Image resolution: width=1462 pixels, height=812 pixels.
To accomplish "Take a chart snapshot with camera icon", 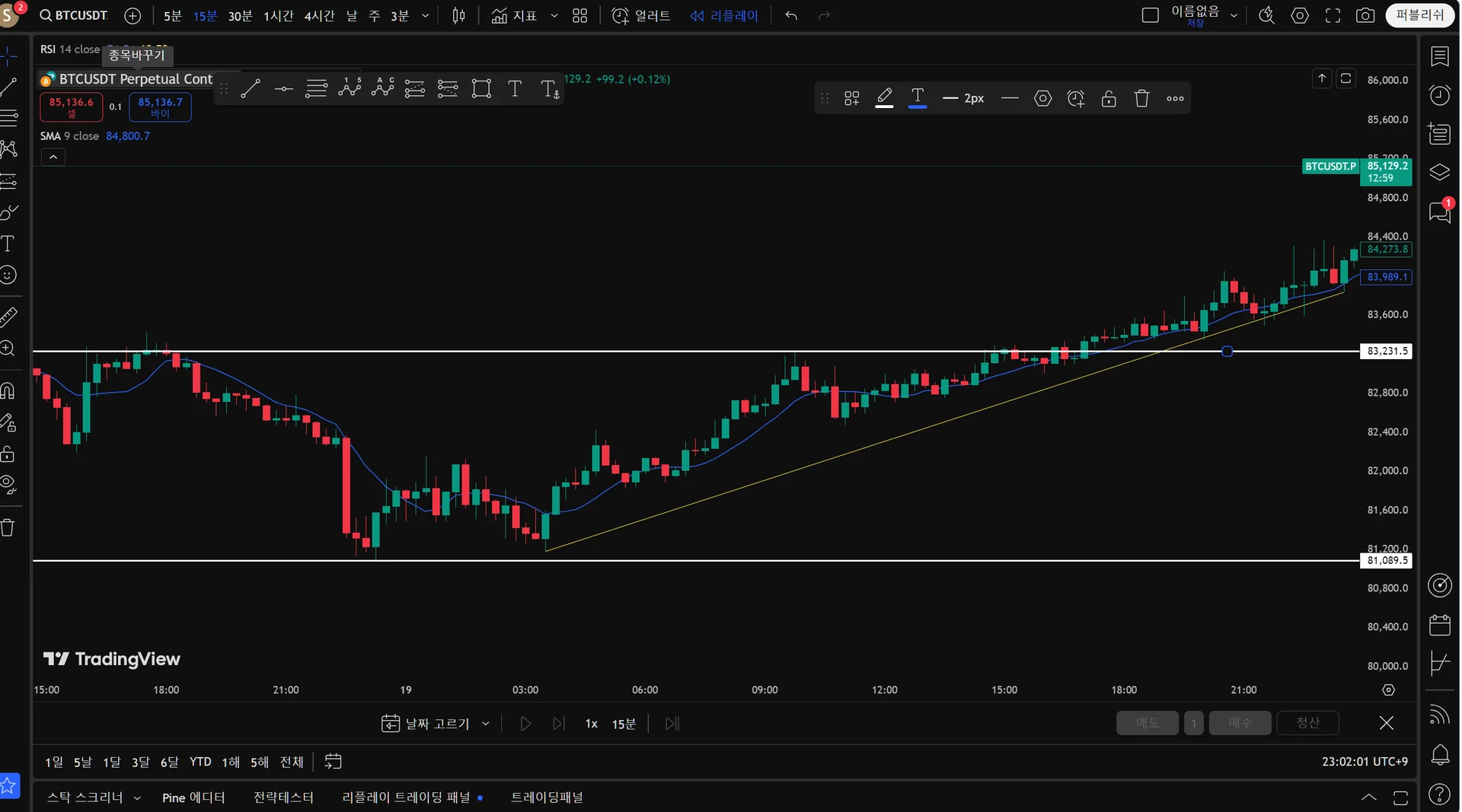I will (1365, 15).
